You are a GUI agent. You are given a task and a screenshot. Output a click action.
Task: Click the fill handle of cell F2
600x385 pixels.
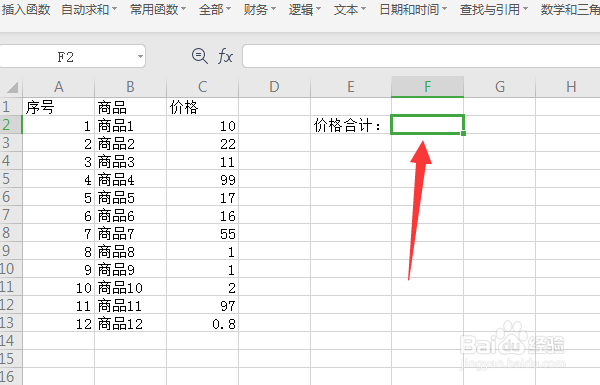[x=464, y=134]
